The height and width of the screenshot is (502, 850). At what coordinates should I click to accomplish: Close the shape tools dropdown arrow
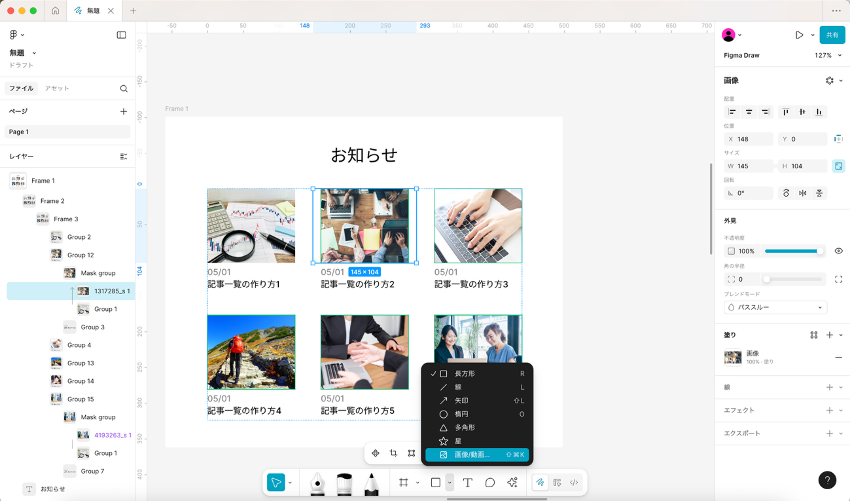(x=449, y=482)
